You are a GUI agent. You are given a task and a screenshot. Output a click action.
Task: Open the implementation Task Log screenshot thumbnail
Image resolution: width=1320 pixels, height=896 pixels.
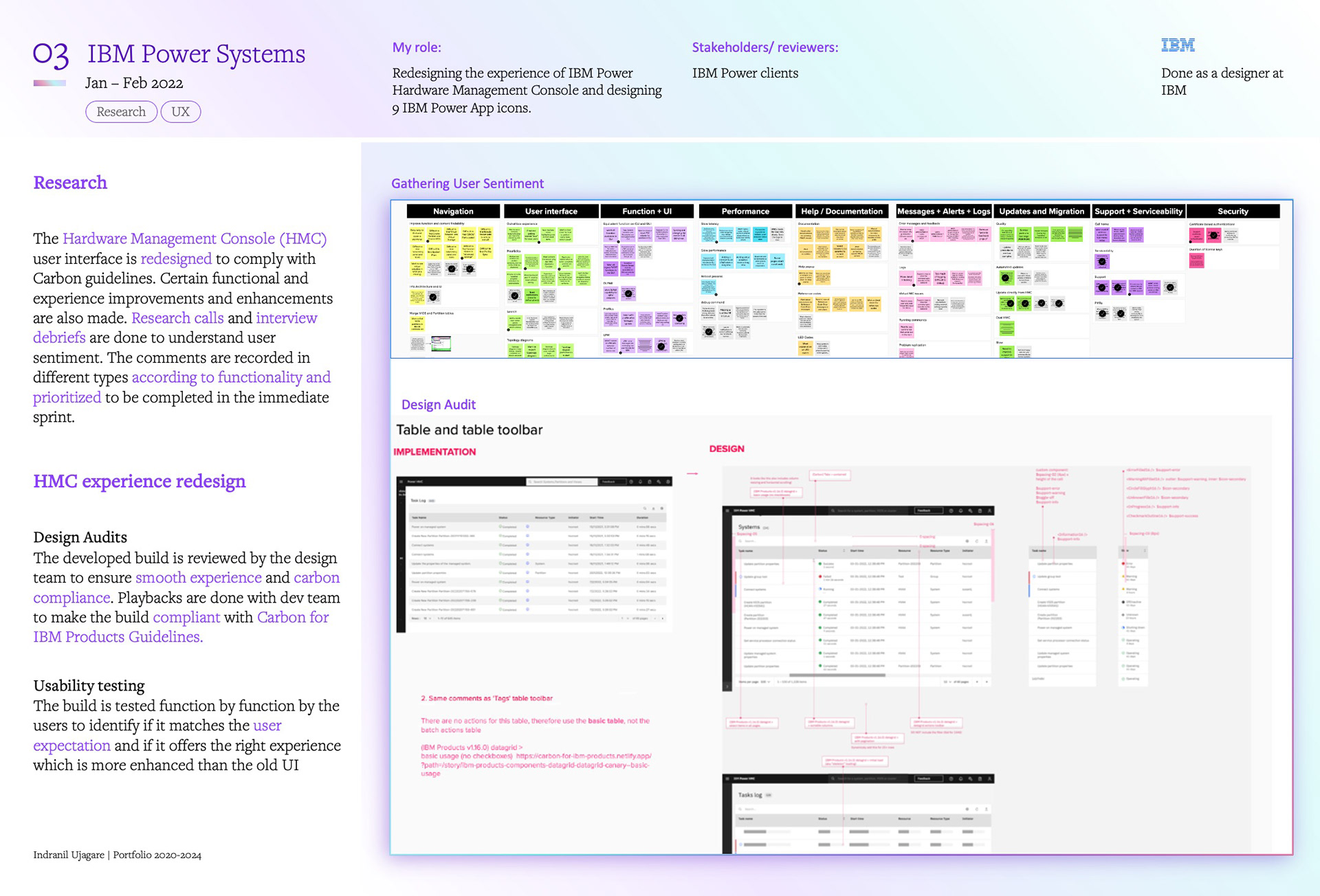pyautogui.click(x=534, y=554)
